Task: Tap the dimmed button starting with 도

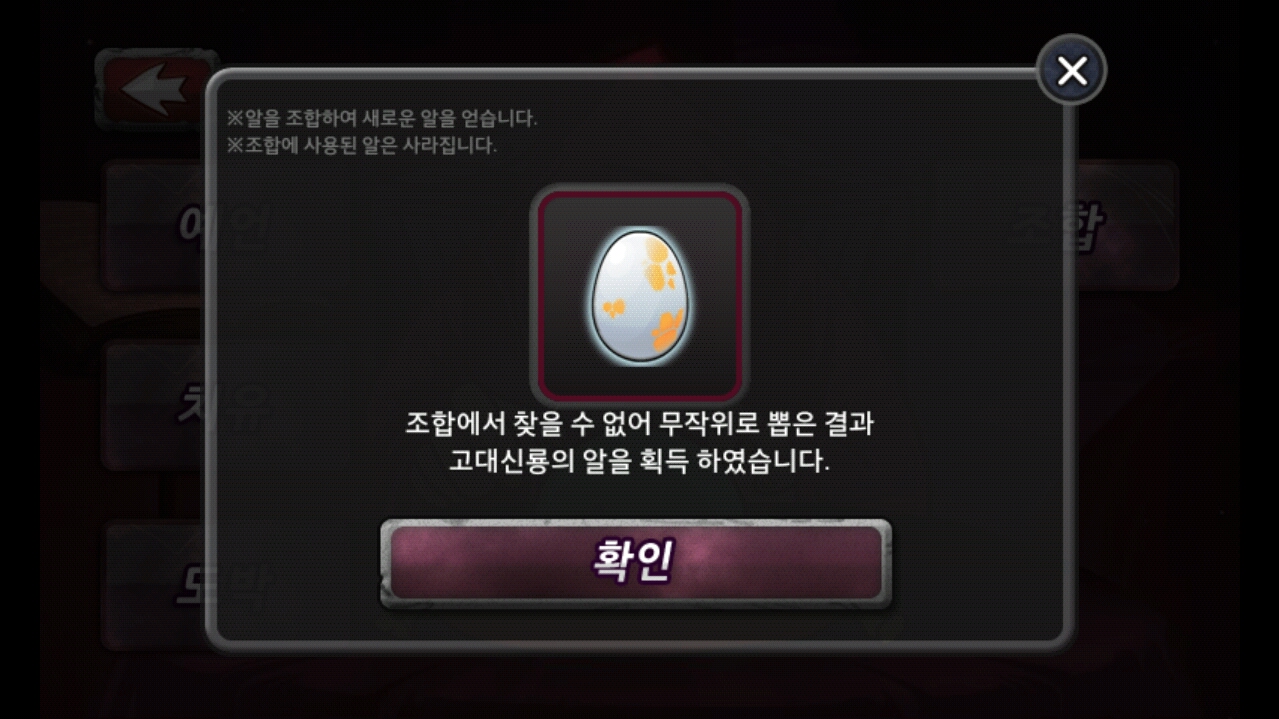Action: [x=156, y=585]
